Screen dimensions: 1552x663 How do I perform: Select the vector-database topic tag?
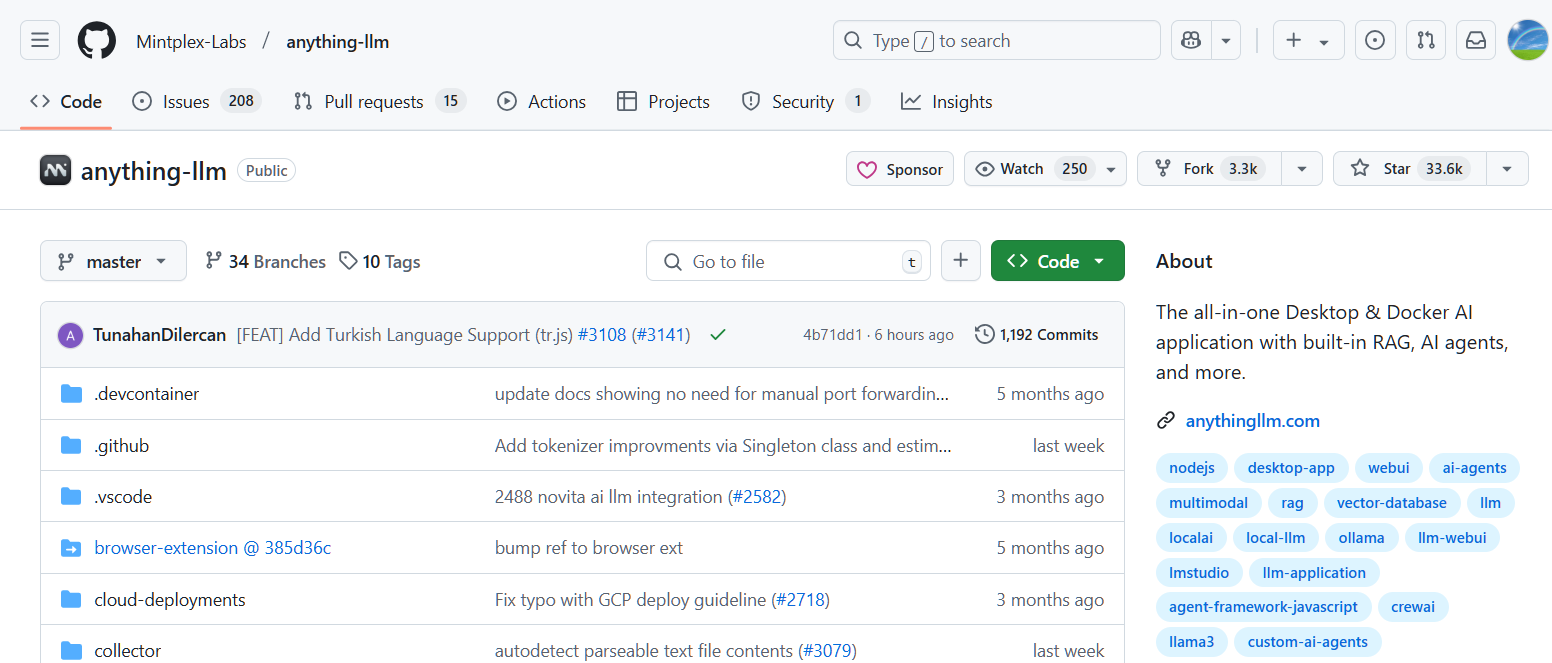[x=1392, y=503]
